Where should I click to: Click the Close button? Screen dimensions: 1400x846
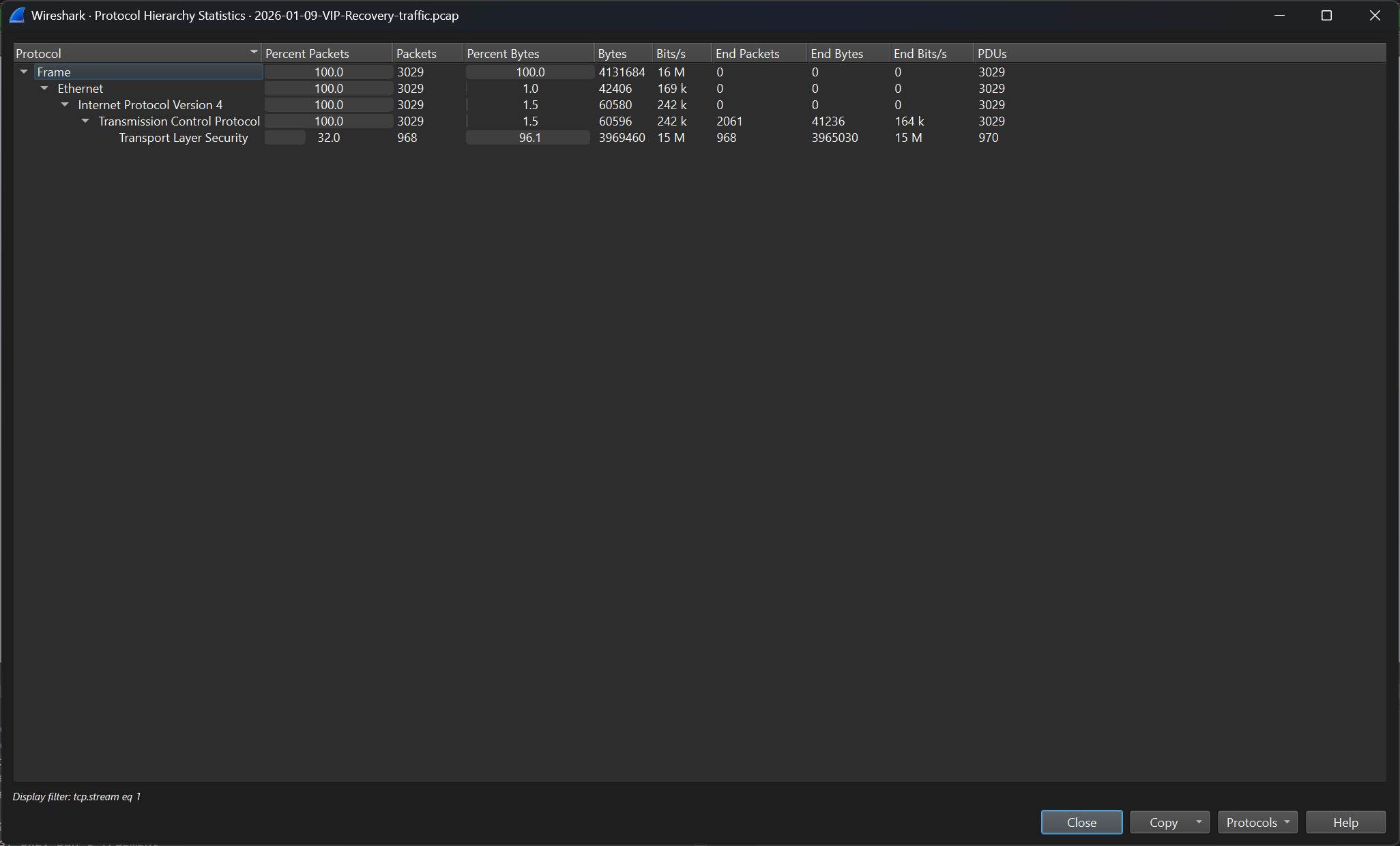[1081, 822]
